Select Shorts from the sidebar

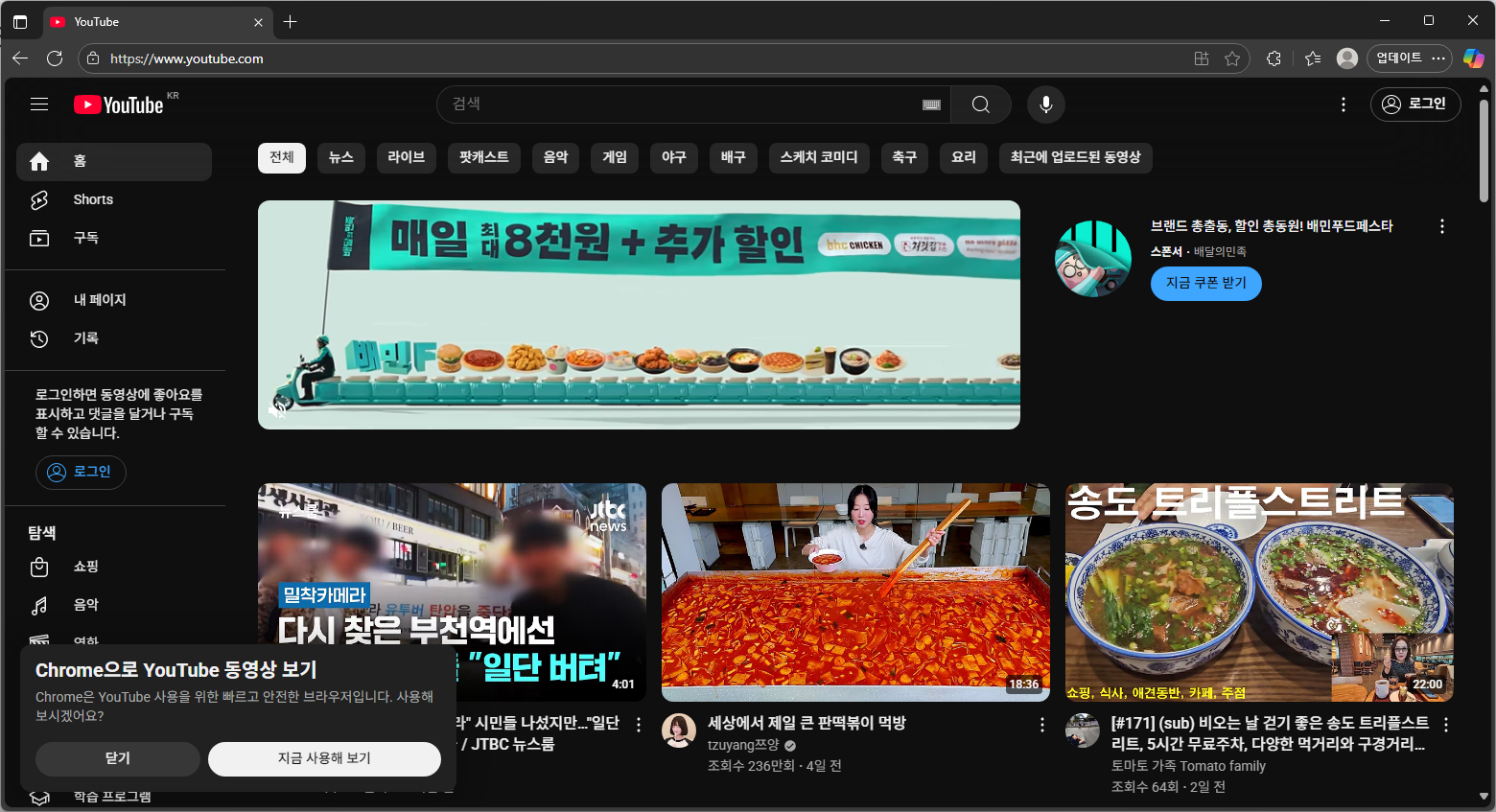93,199
